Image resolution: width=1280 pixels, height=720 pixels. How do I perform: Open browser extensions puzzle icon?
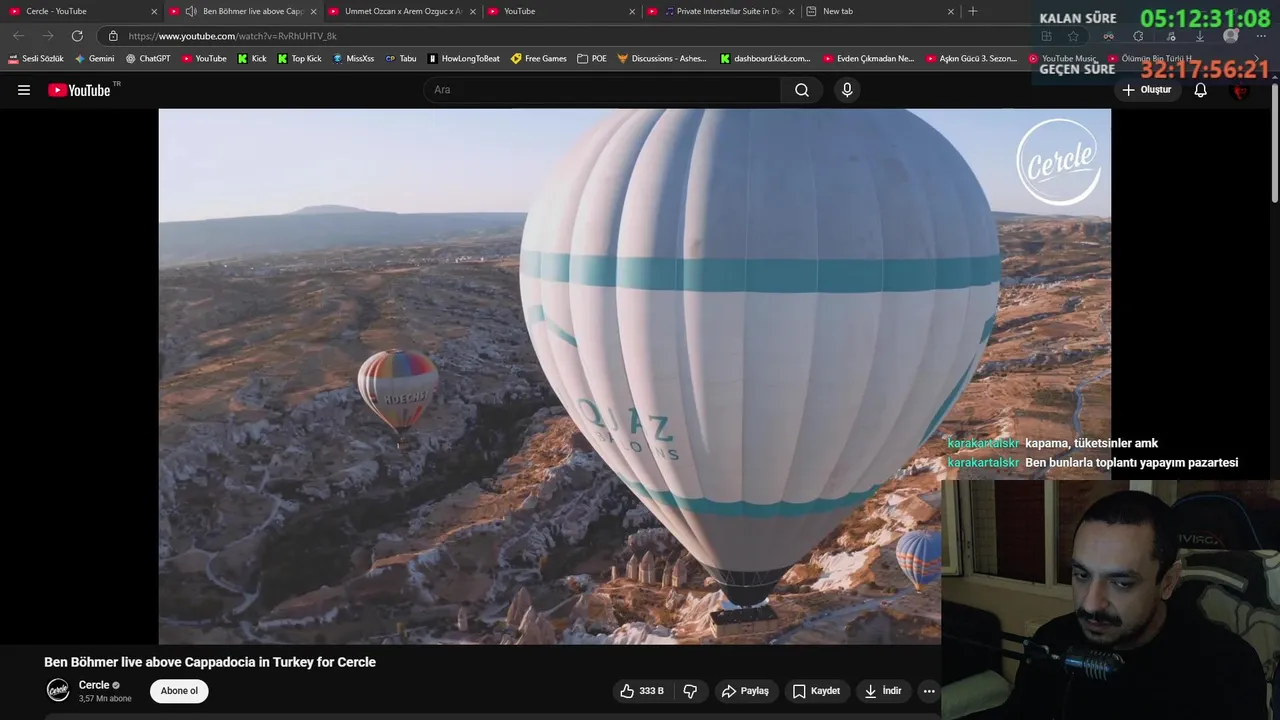[x=1138, y=36]
